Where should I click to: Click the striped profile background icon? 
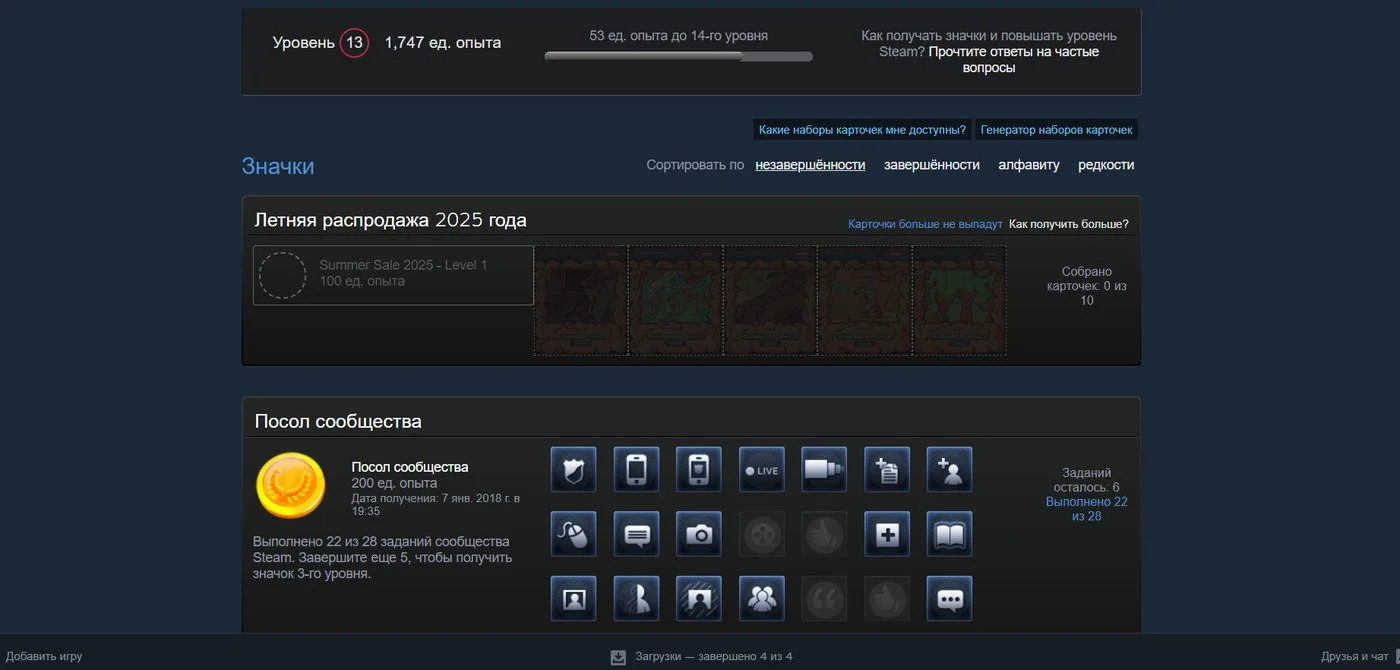(699, 598)
